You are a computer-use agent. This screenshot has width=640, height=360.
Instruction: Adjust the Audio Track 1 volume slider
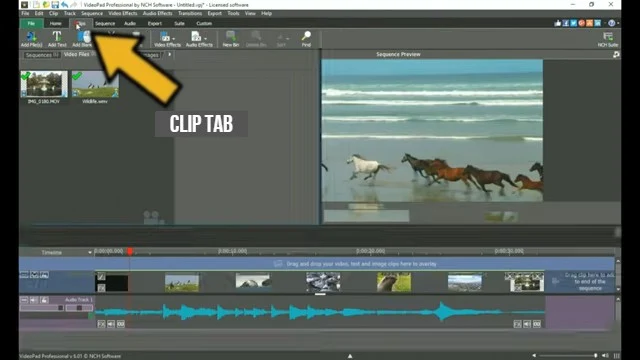(x=42, y=308)
